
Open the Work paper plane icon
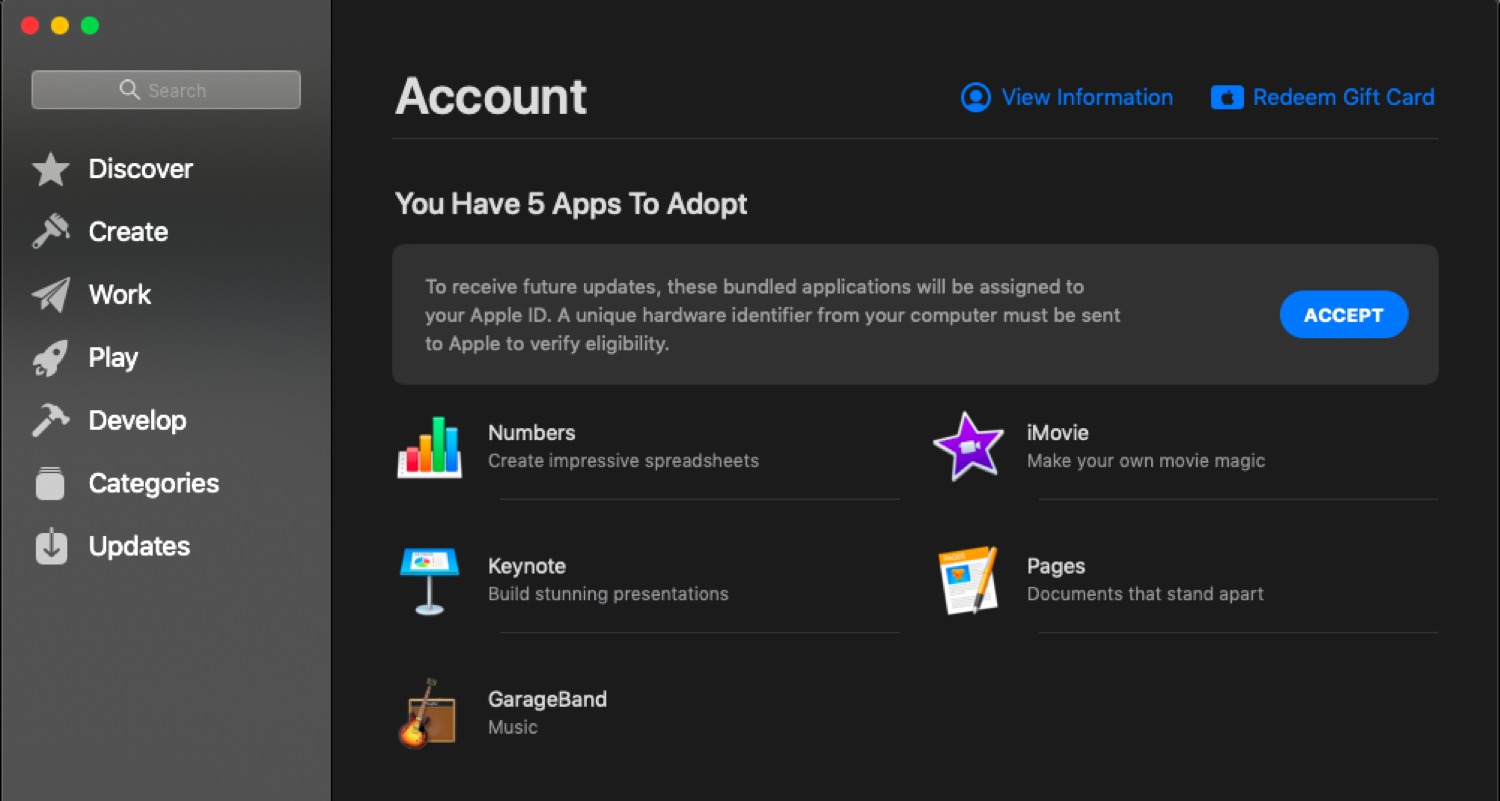50,295
